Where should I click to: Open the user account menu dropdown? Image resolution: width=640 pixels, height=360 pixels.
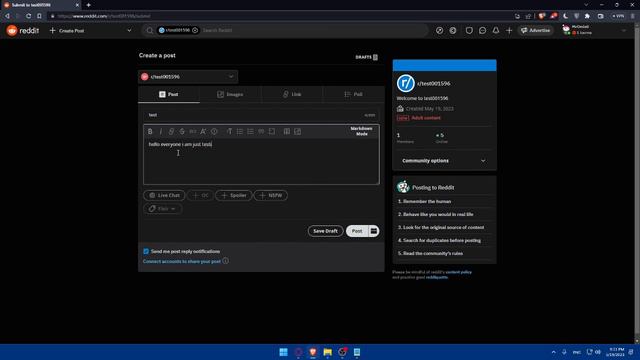(x=594, y=30)
